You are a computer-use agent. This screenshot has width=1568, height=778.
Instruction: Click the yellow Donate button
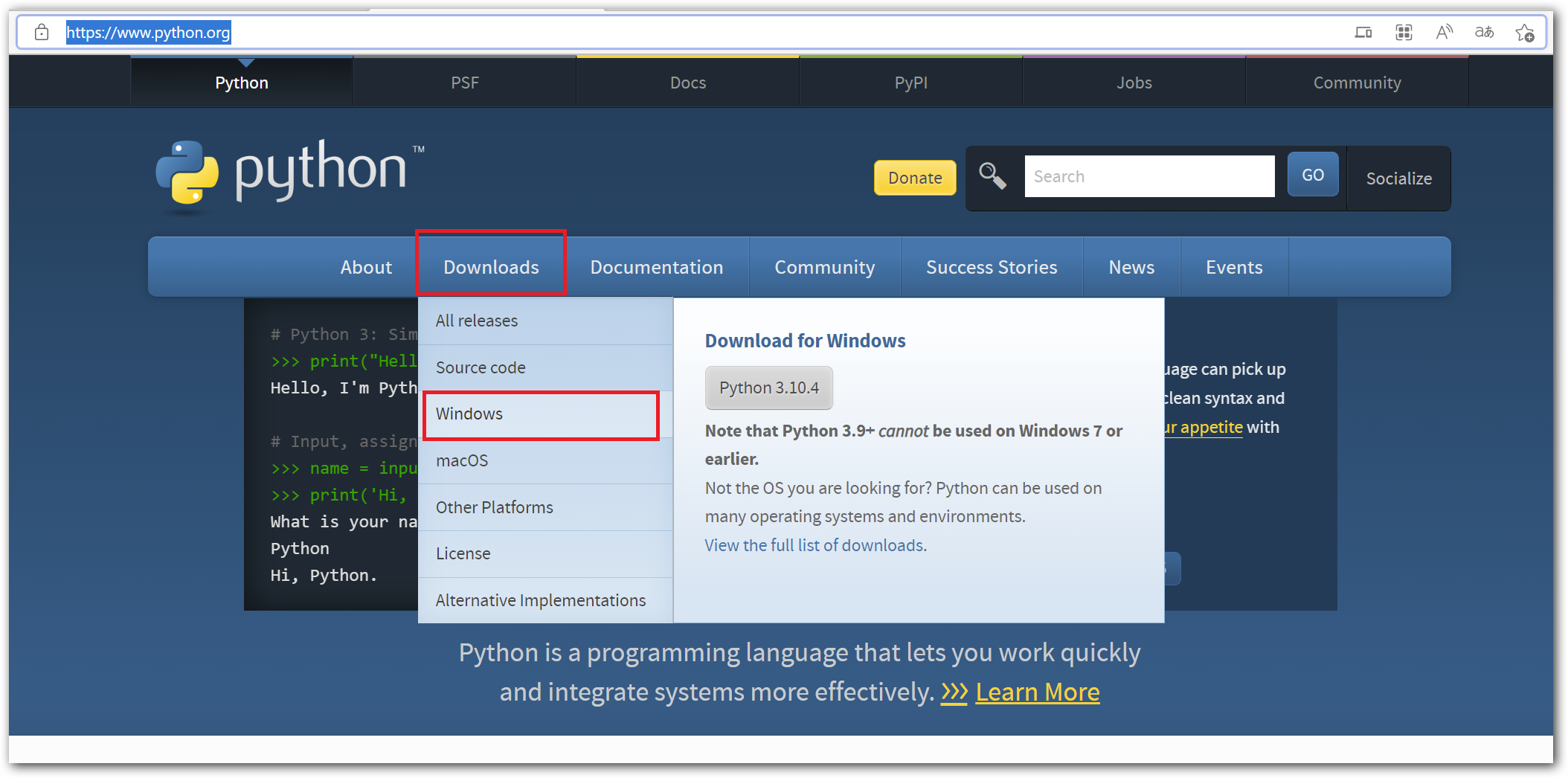[915, 178]
